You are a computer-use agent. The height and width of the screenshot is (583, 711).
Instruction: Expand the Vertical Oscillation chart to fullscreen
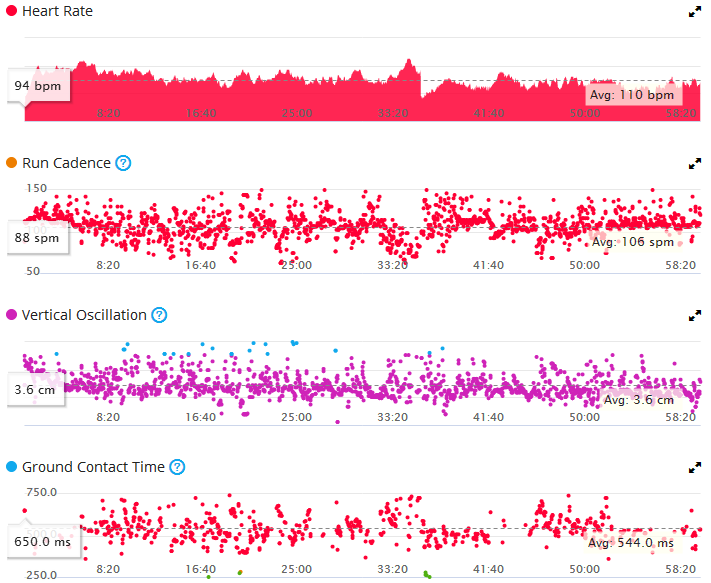(694, 316)
